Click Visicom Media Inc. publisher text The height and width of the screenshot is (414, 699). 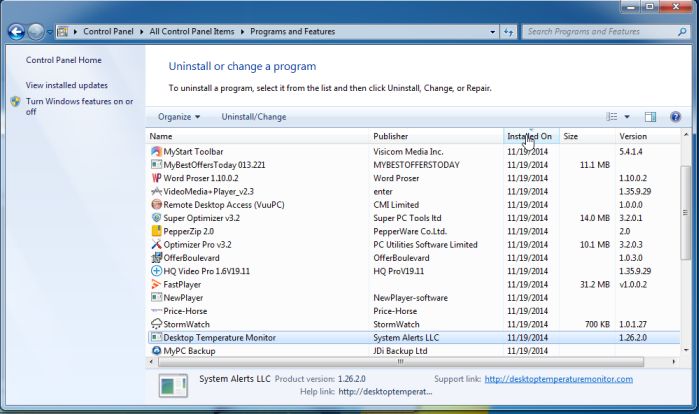pos(408,152)
